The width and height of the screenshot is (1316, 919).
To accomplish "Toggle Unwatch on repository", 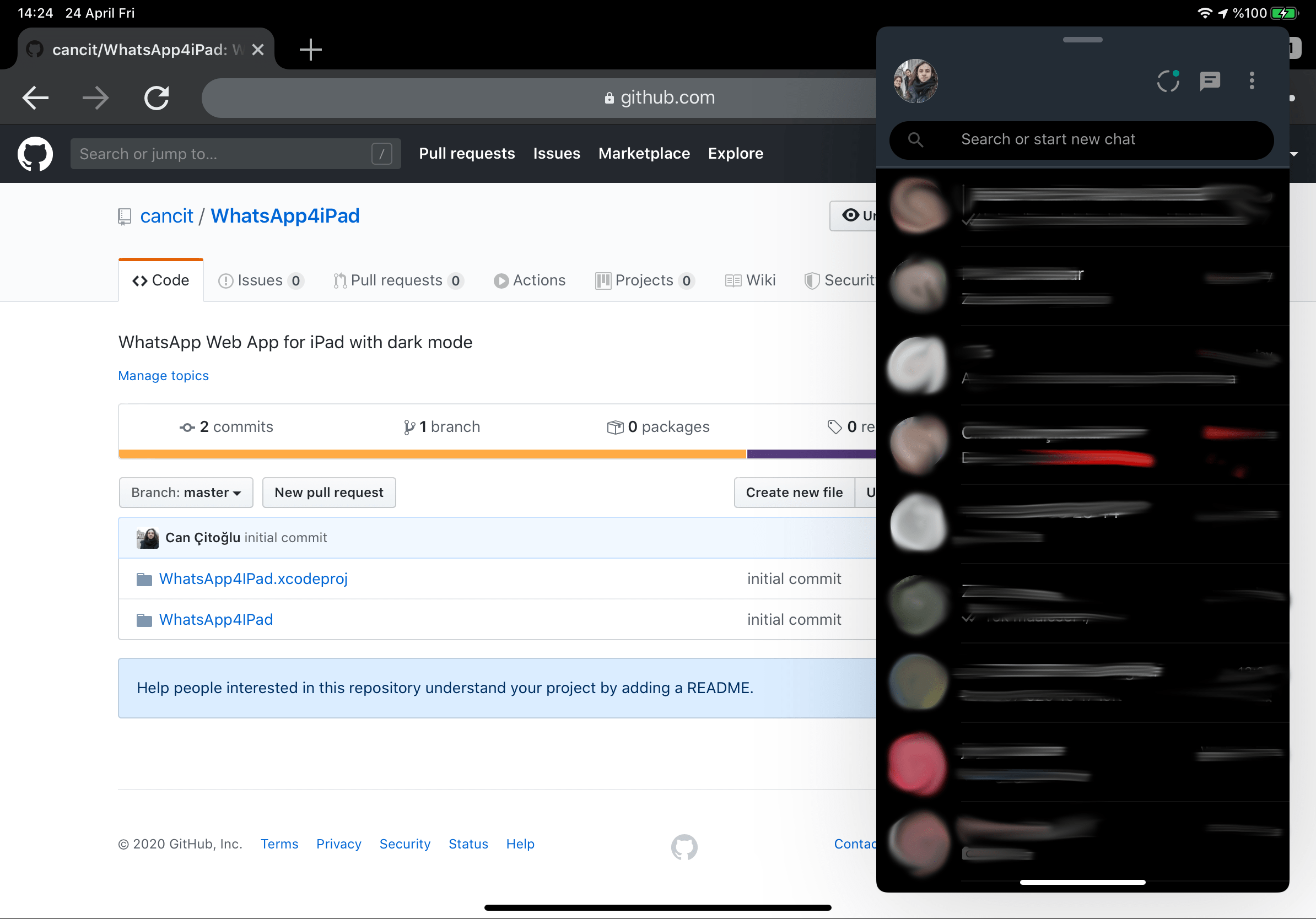I will (x=854, y=215).
